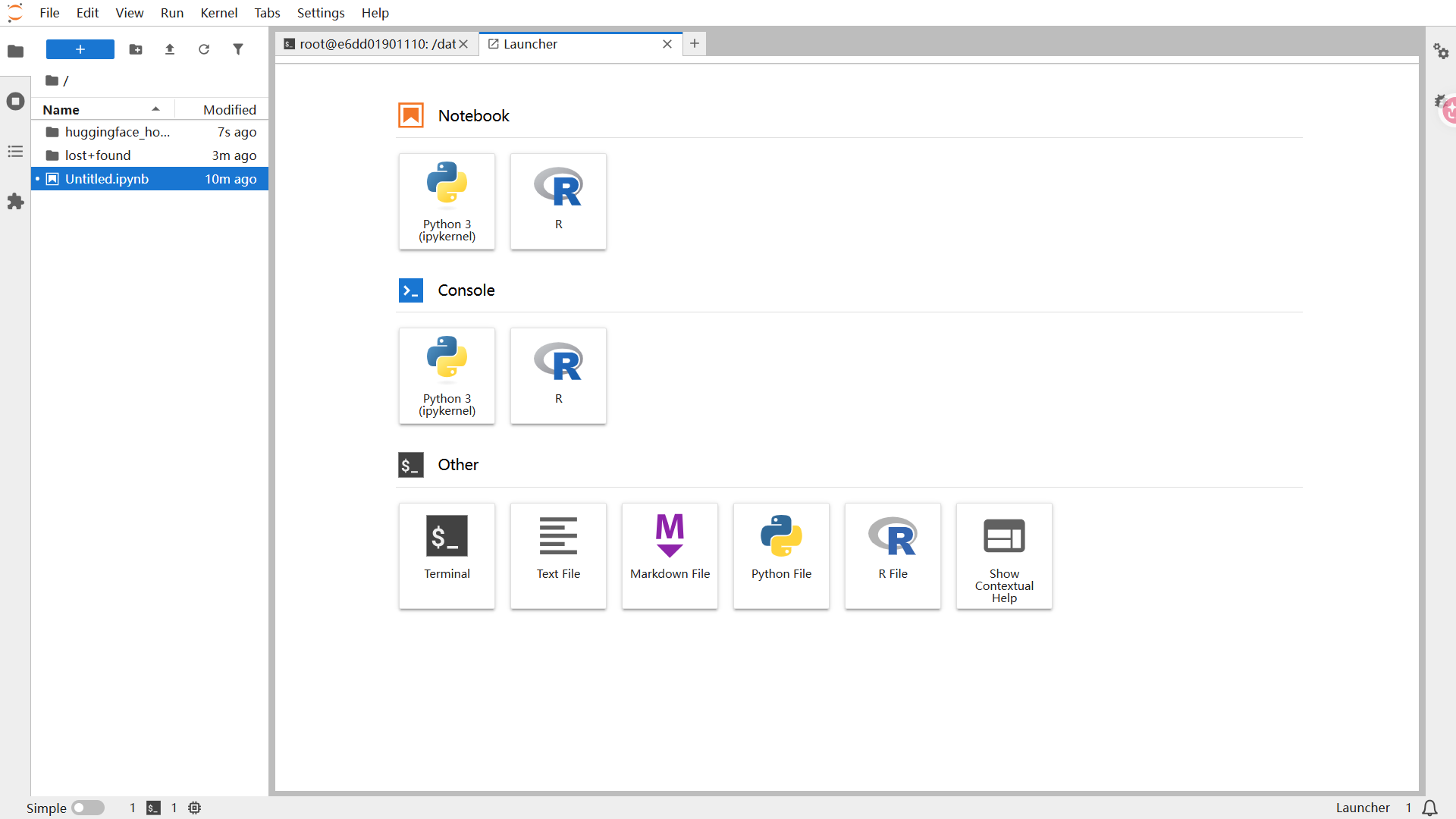The image size is (1456, 819).
Task: Toggle file filter in browser
Action: click(238, 49)
